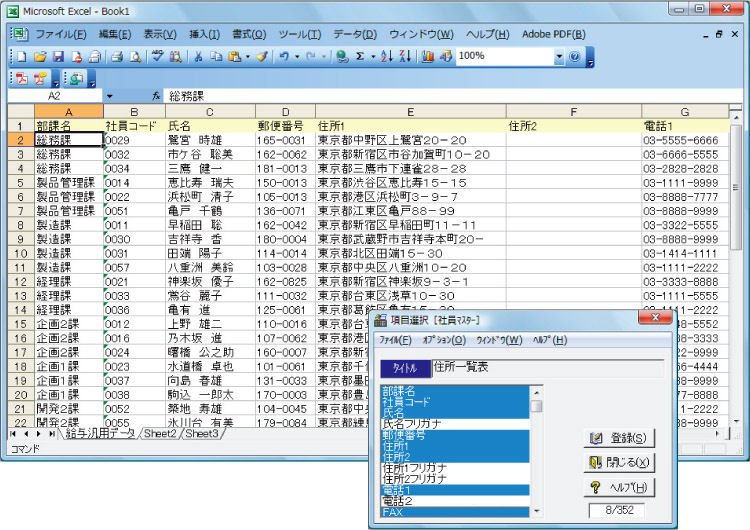Click the last-sheet navigation arrow
Screen dimensions: 750x530
[51, 434]
